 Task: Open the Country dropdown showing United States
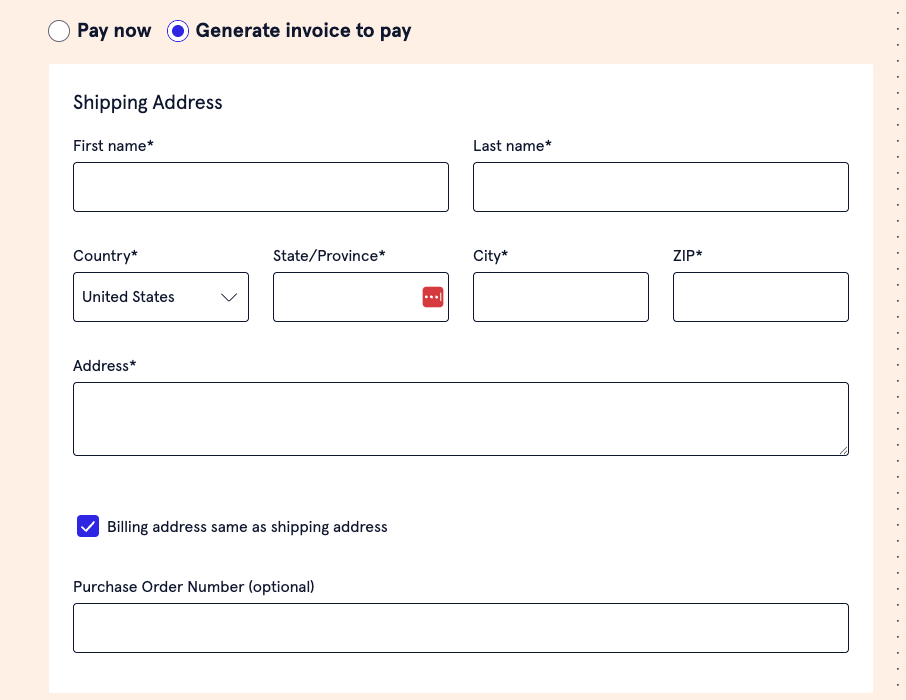click(x=160, y=297)
